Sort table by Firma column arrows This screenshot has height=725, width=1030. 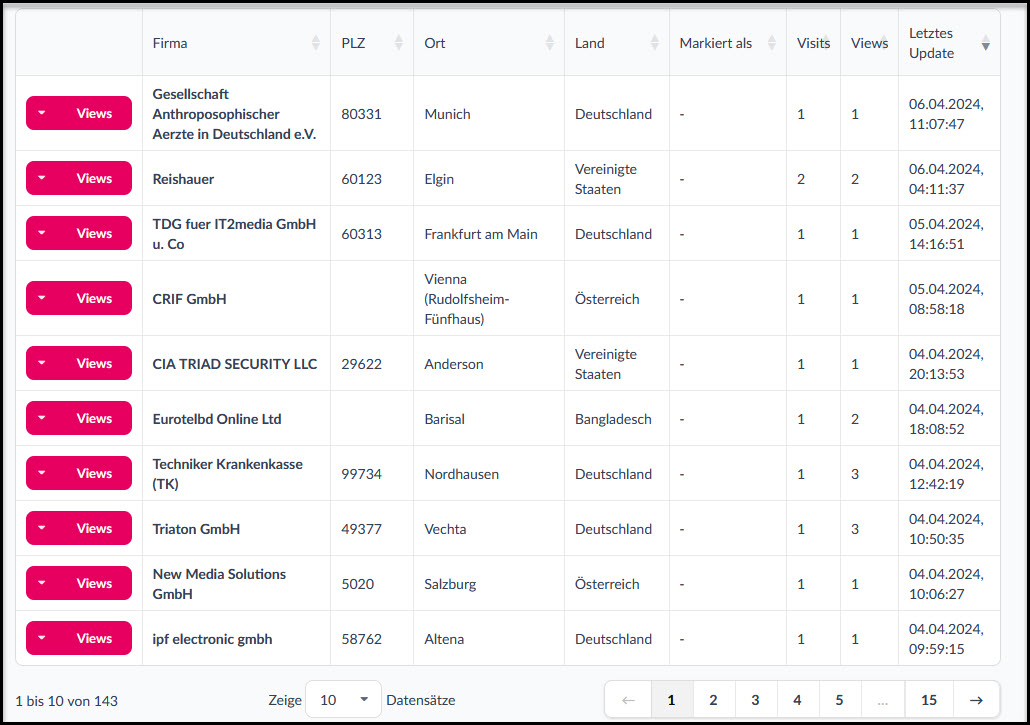click(x=316, y=43)
